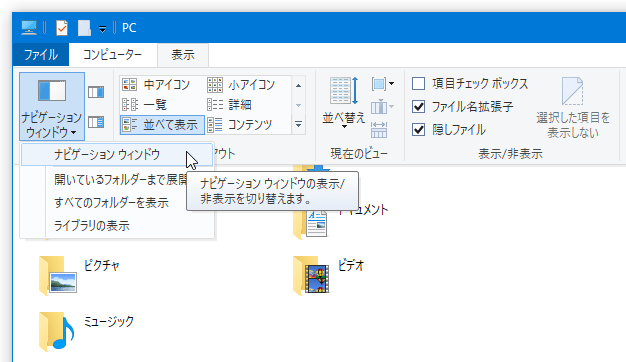Click size all columns to fit icon
Viewport: 626px width, 362px height.
coord(378,130)
